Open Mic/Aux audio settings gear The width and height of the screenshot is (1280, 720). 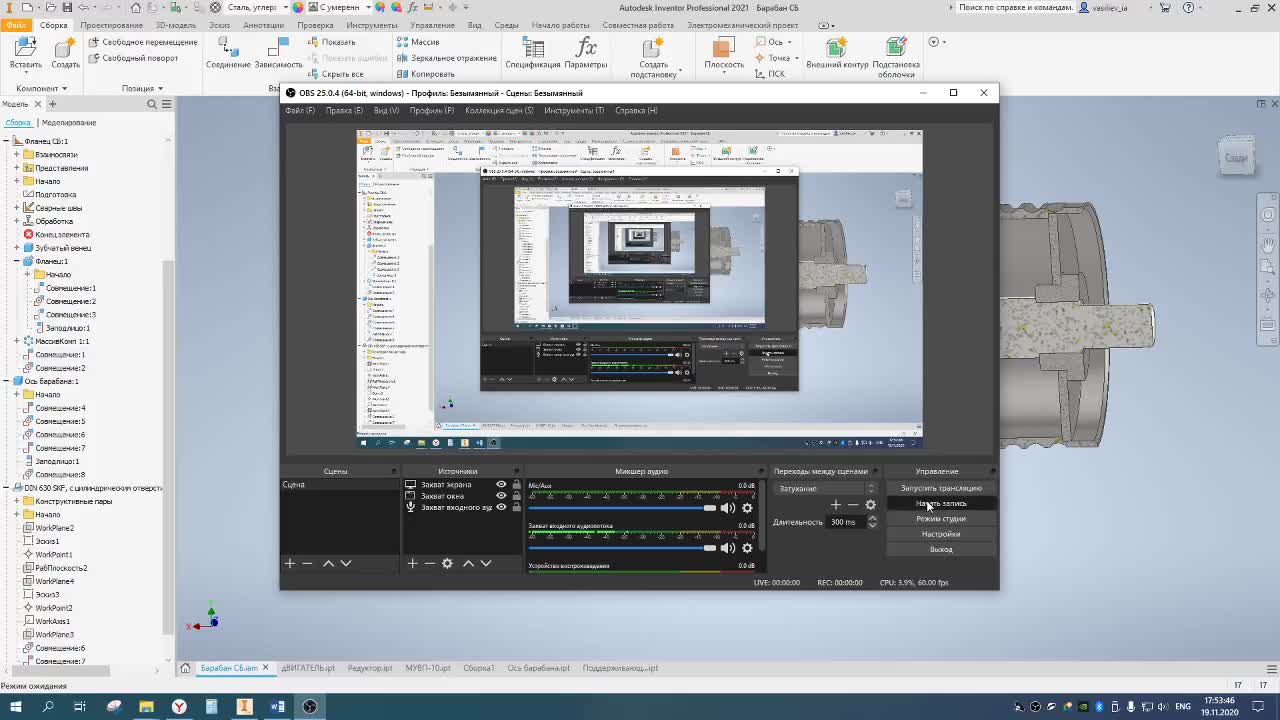[x=747, y=508]
